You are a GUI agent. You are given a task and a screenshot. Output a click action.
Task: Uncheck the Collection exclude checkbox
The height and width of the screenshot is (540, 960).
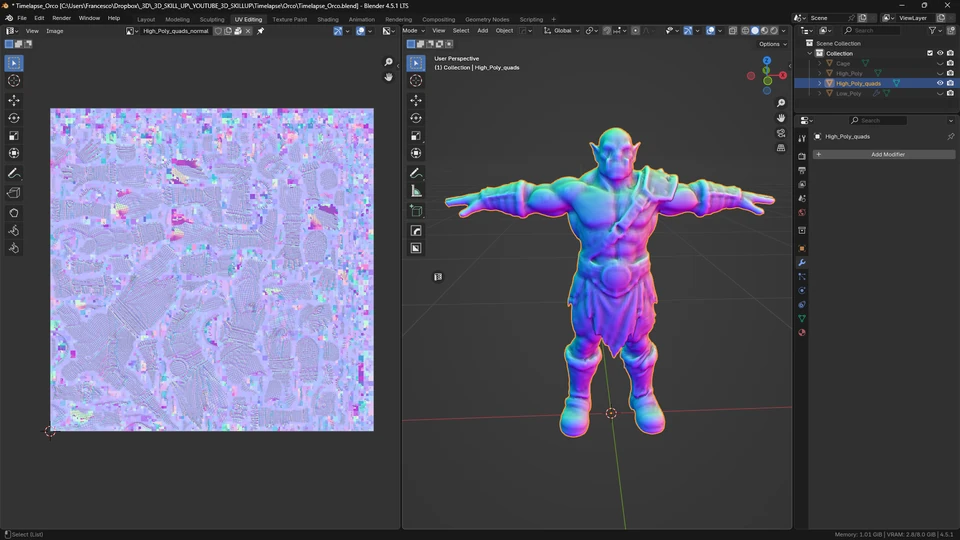[x=930, y=53]
